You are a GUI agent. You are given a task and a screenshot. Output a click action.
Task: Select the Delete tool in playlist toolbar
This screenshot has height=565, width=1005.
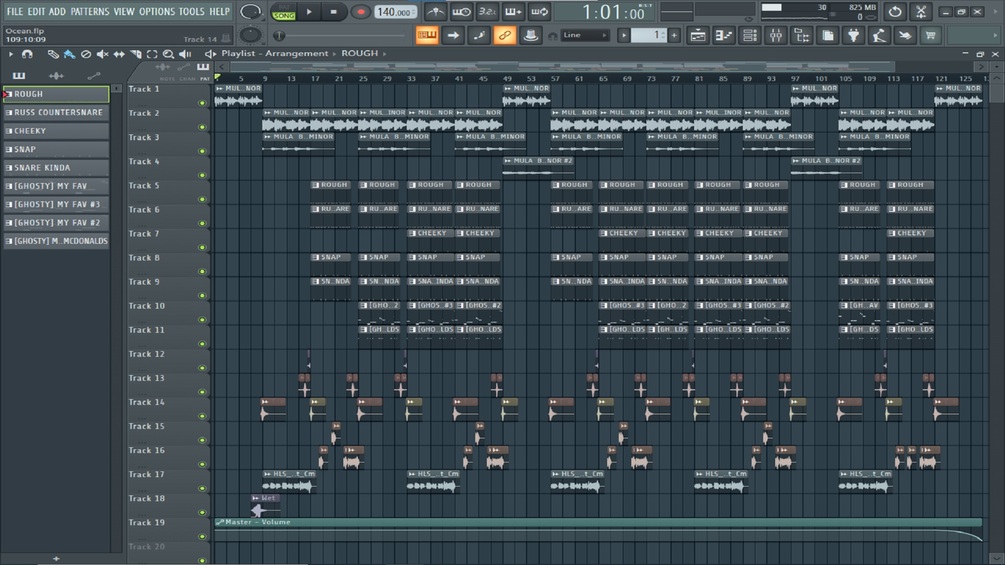[x=86, y=54]
